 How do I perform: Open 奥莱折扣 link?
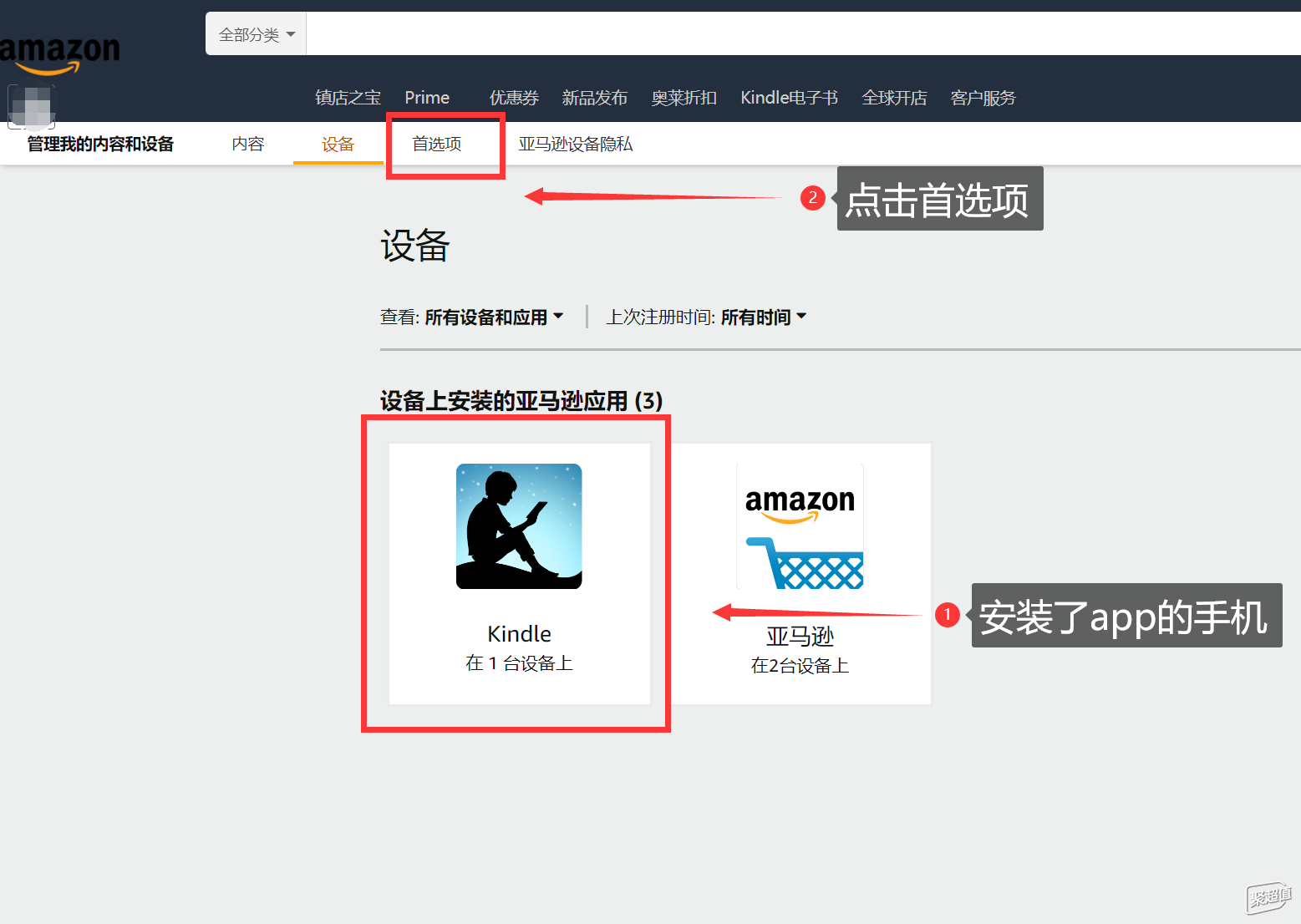tap(684, 98)
